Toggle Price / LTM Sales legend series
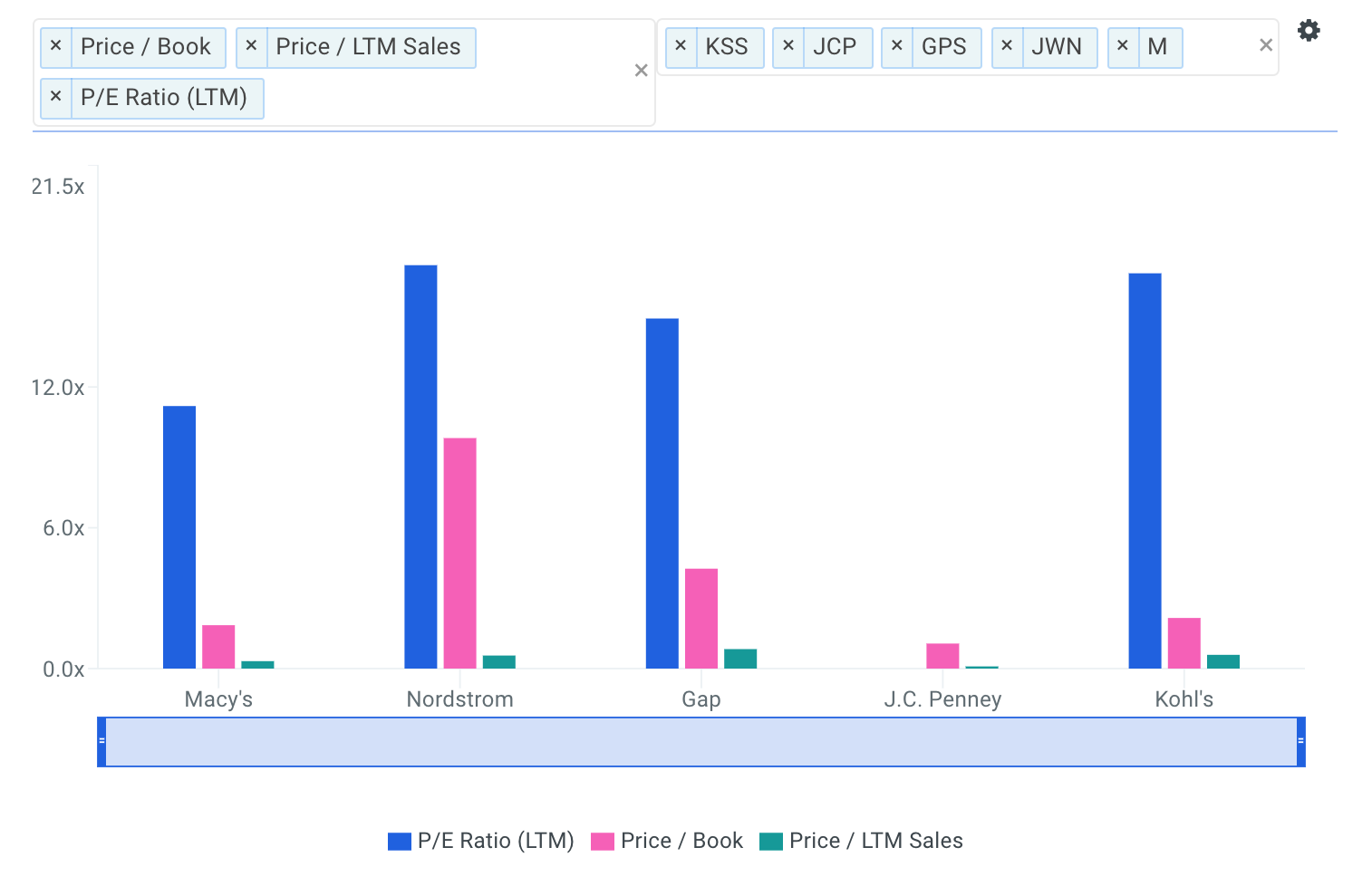1372x886 pixels. [x=861, y=841]
